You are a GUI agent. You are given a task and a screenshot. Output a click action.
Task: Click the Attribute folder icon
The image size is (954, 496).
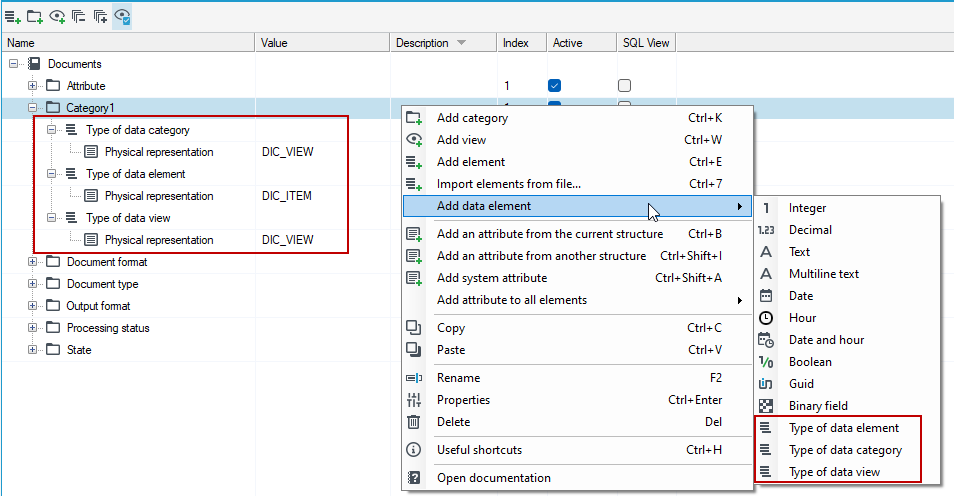coord(54,86)
